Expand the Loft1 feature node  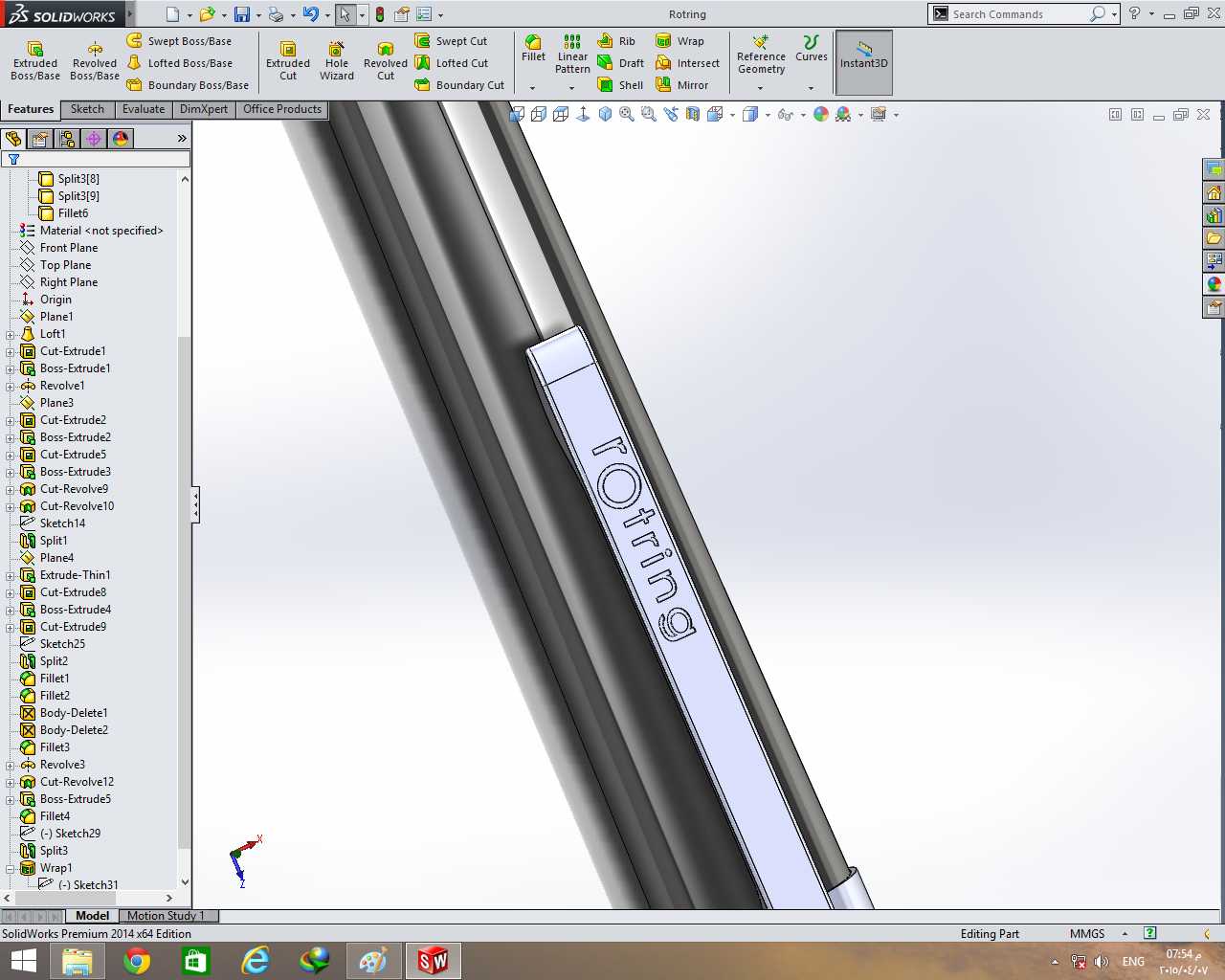coord(11,335)
